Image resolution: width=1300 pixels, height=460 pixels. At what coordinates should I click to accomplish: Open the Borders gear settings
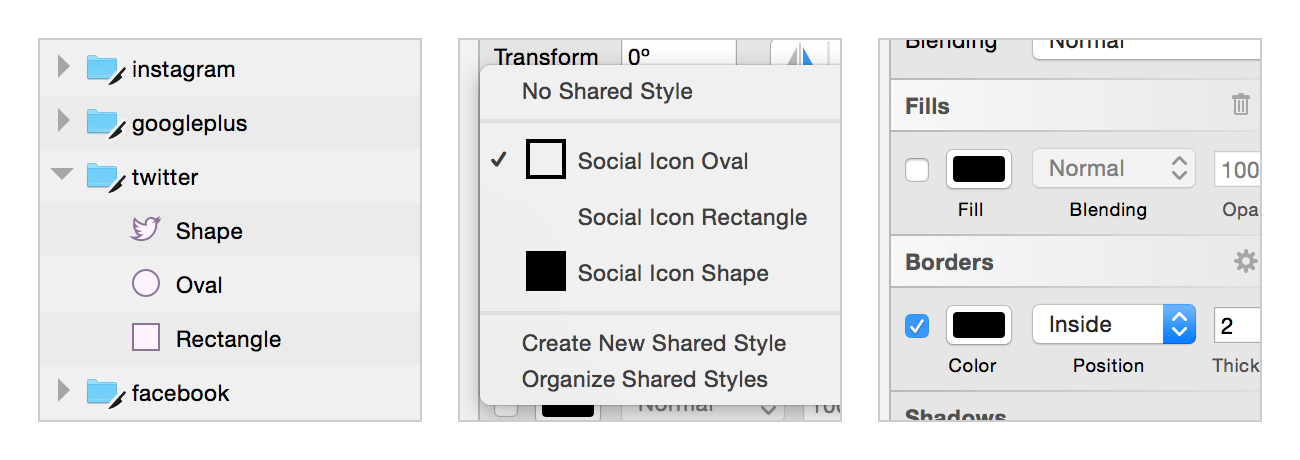(x=1244, y=262)
